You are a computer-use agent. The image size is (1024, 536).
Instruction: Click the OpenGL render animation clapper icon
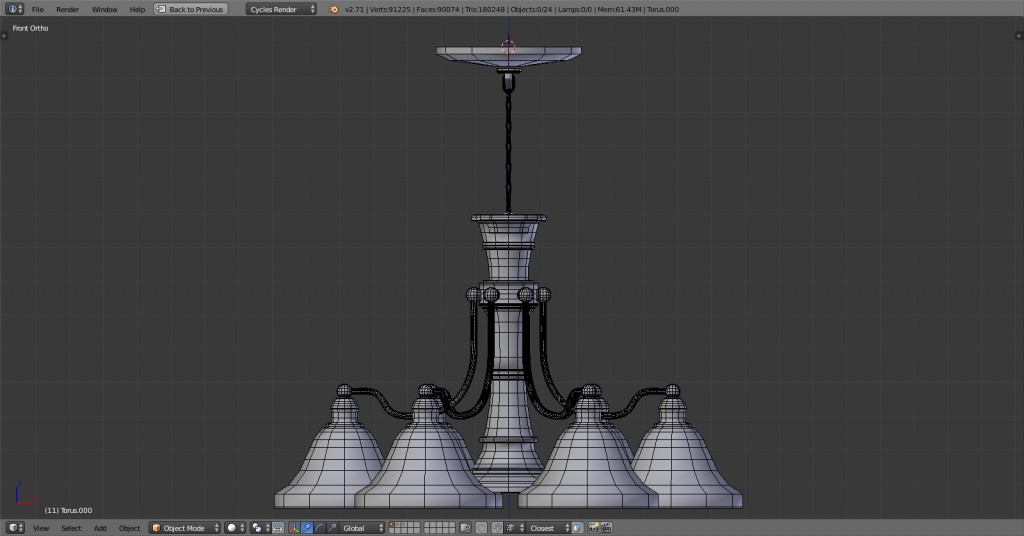(606, 528)
